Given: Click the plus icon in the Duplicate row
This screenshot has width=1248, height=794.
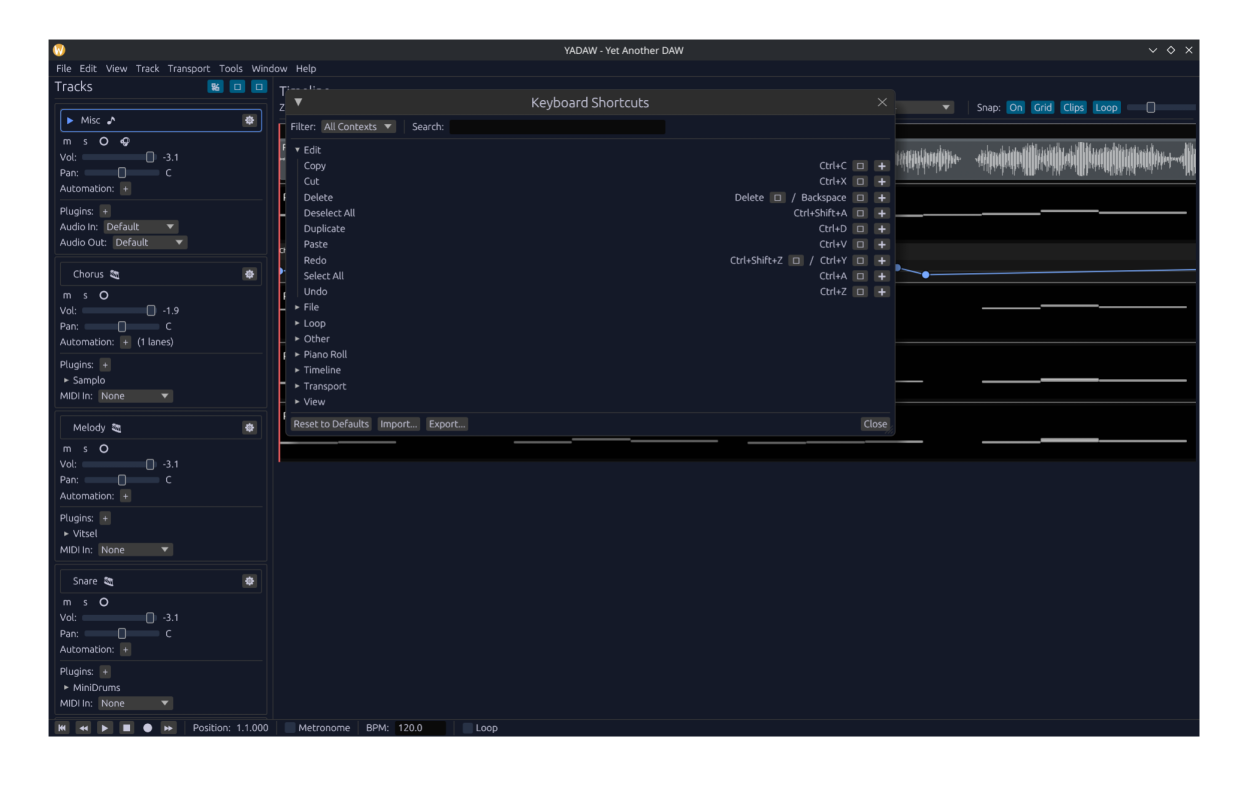Looking at the screenshot, I should [x=881, y=229].
